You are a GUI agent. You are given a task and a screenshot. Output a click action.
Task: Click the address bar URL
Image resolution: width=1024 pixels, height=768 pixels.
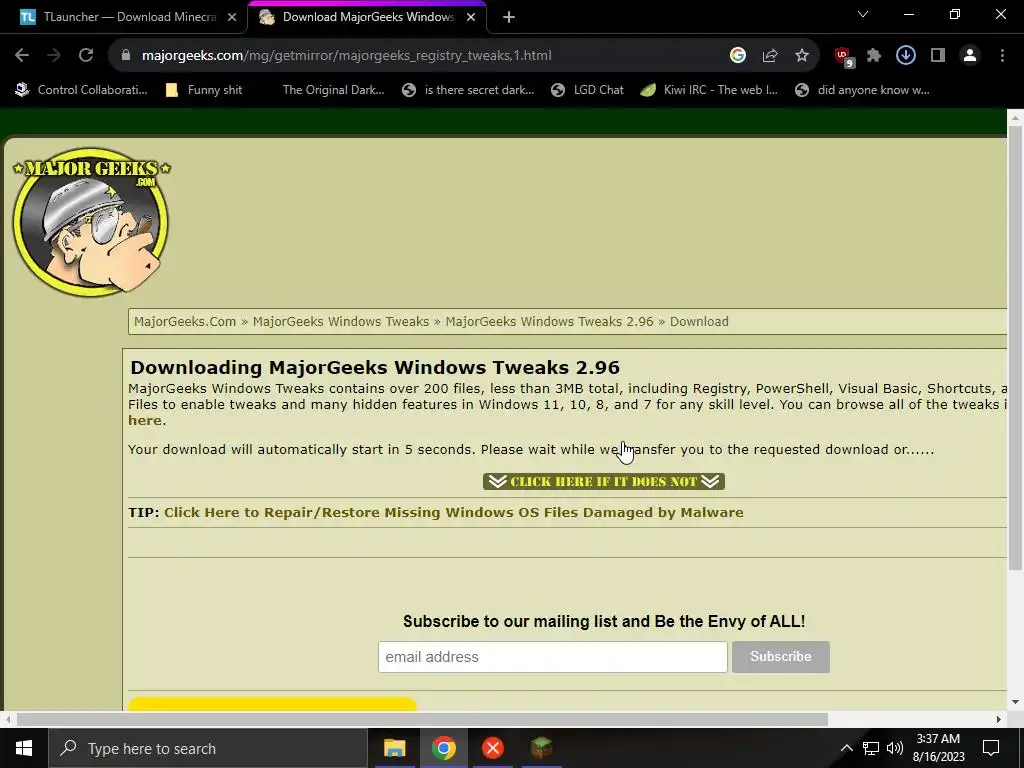click(347, 56)
